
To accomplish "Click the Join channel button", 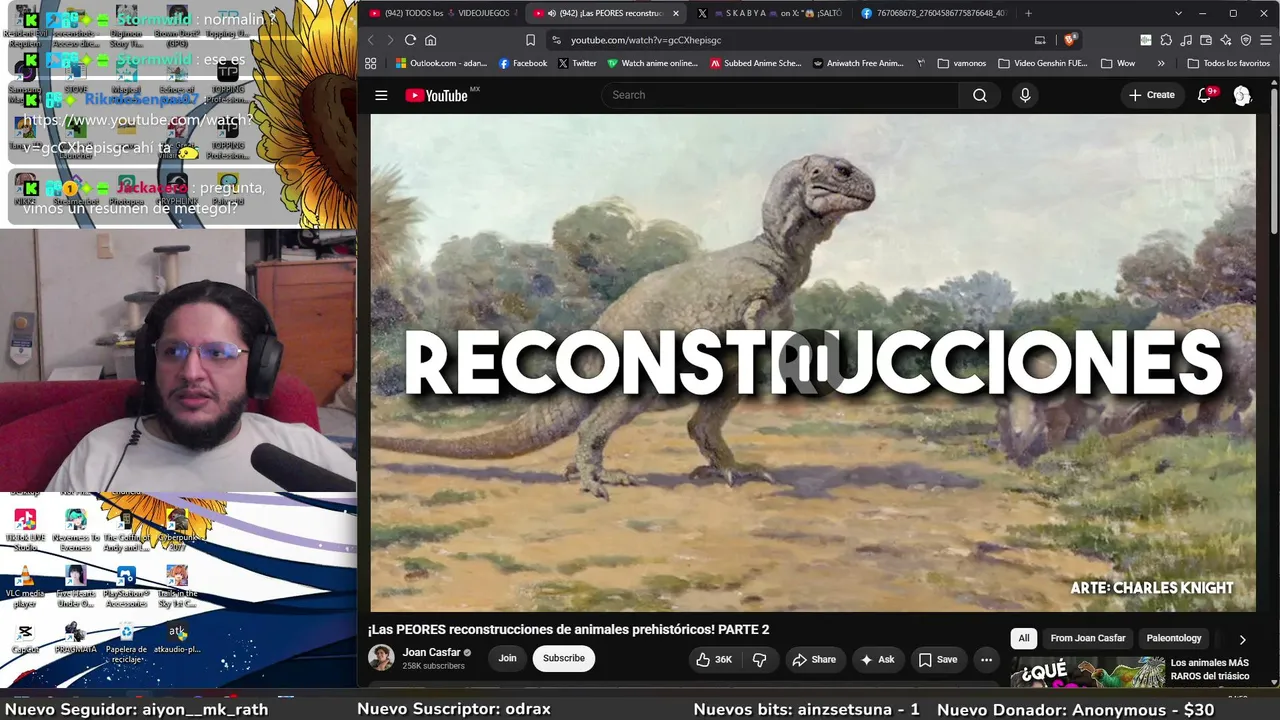I will coord(507,658).
